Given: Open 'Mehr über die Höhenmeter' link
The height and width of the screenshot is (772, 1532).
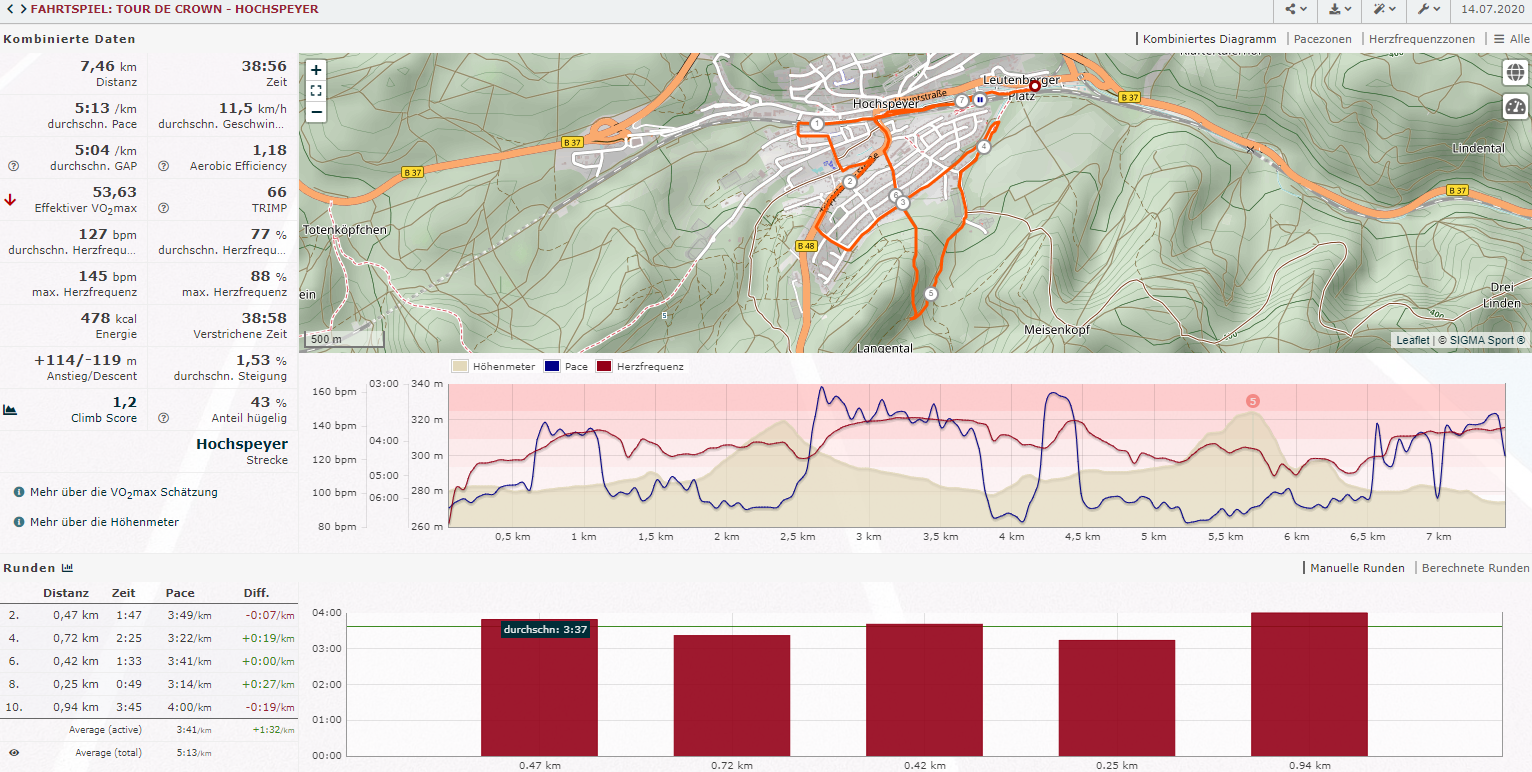Looking at the screenshot, I should point(104,522).
